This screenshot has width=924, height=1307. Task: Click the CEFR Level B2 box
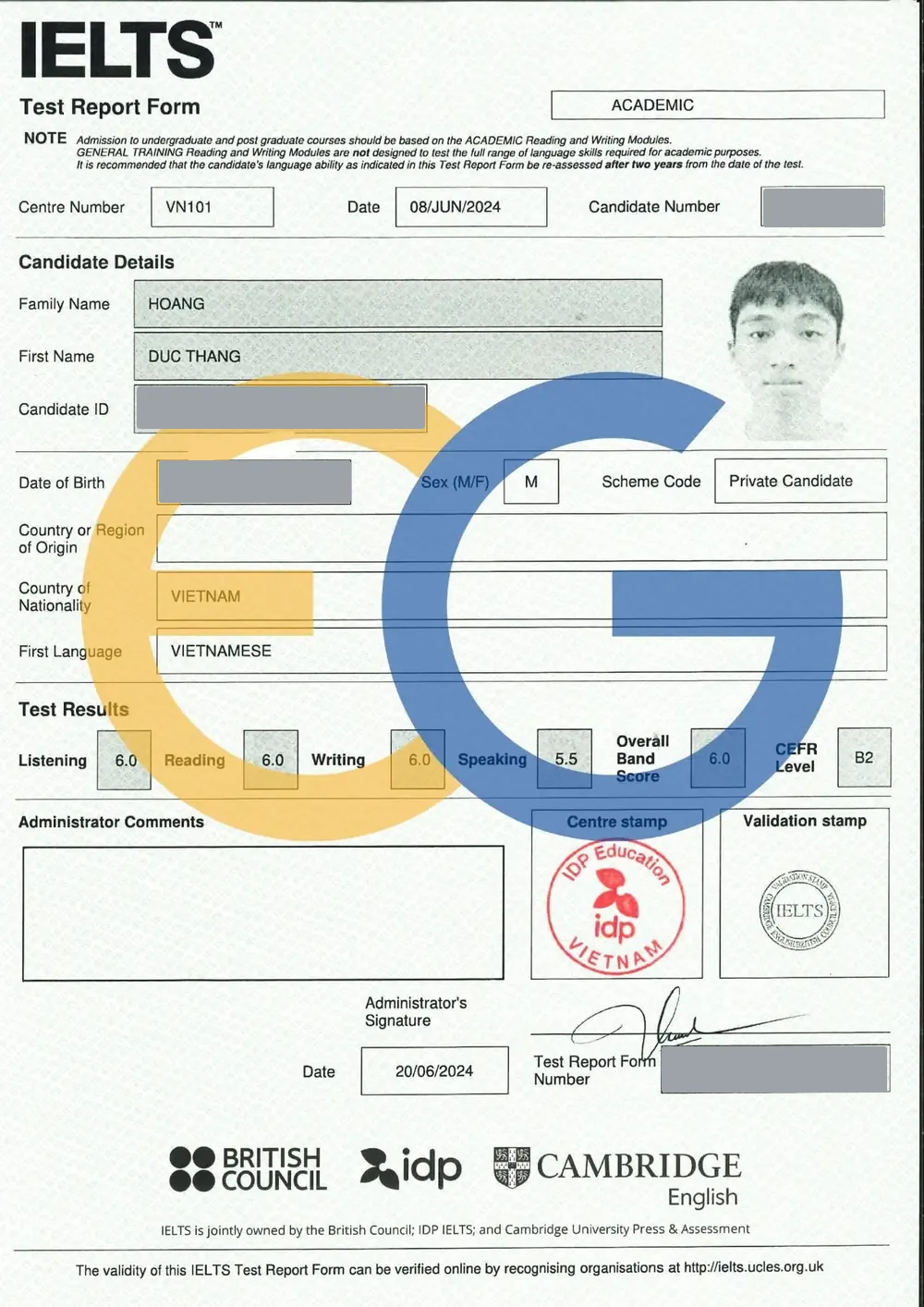865,757
